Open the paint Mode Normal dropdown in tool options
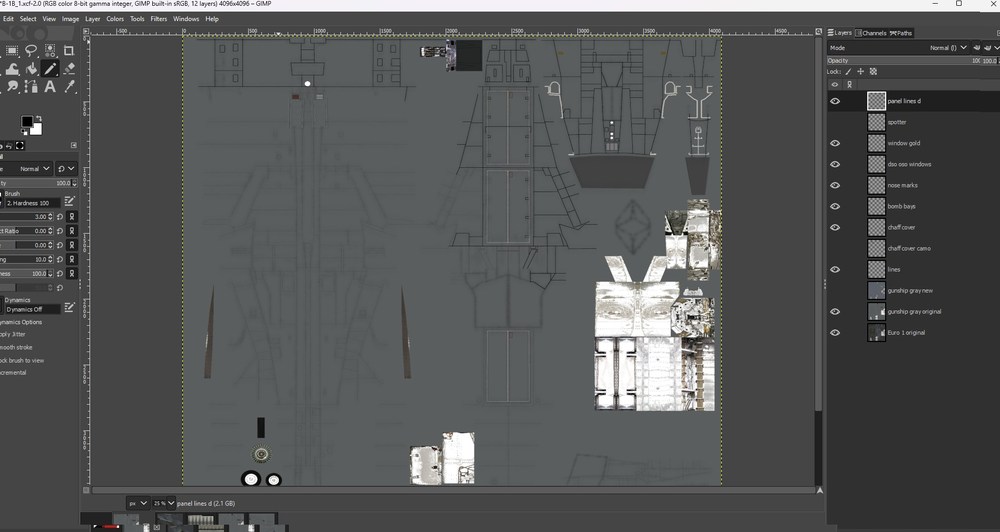1000x532 pixels. pos(26,168)
